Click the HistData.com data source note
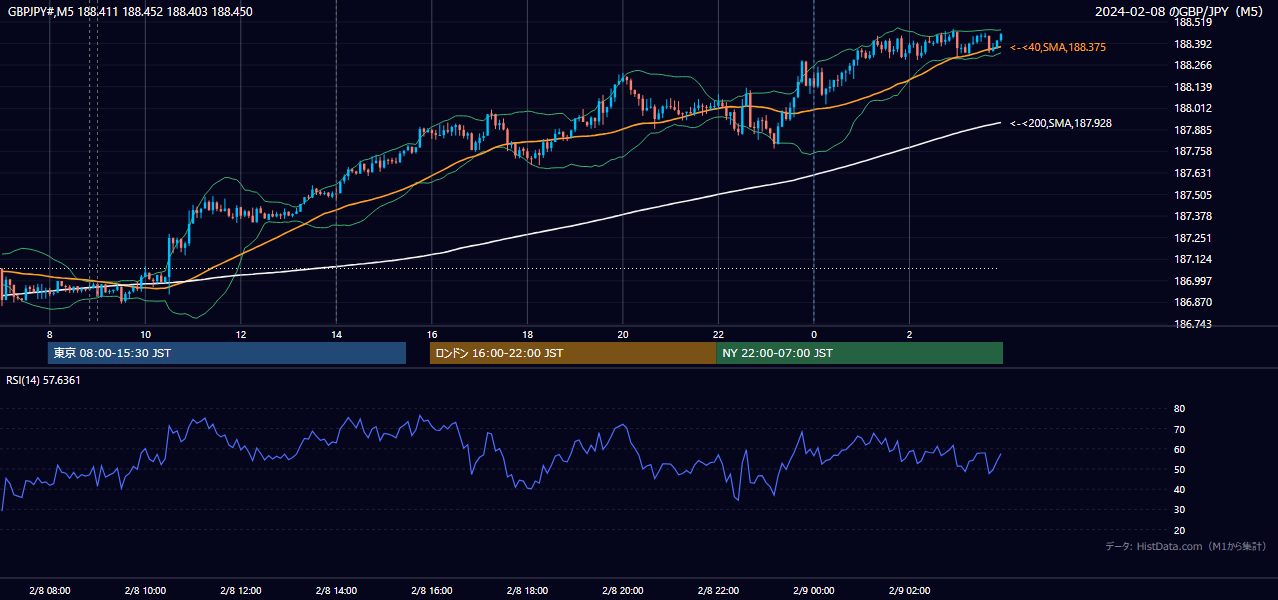1278x600 pixels. 1186,546
